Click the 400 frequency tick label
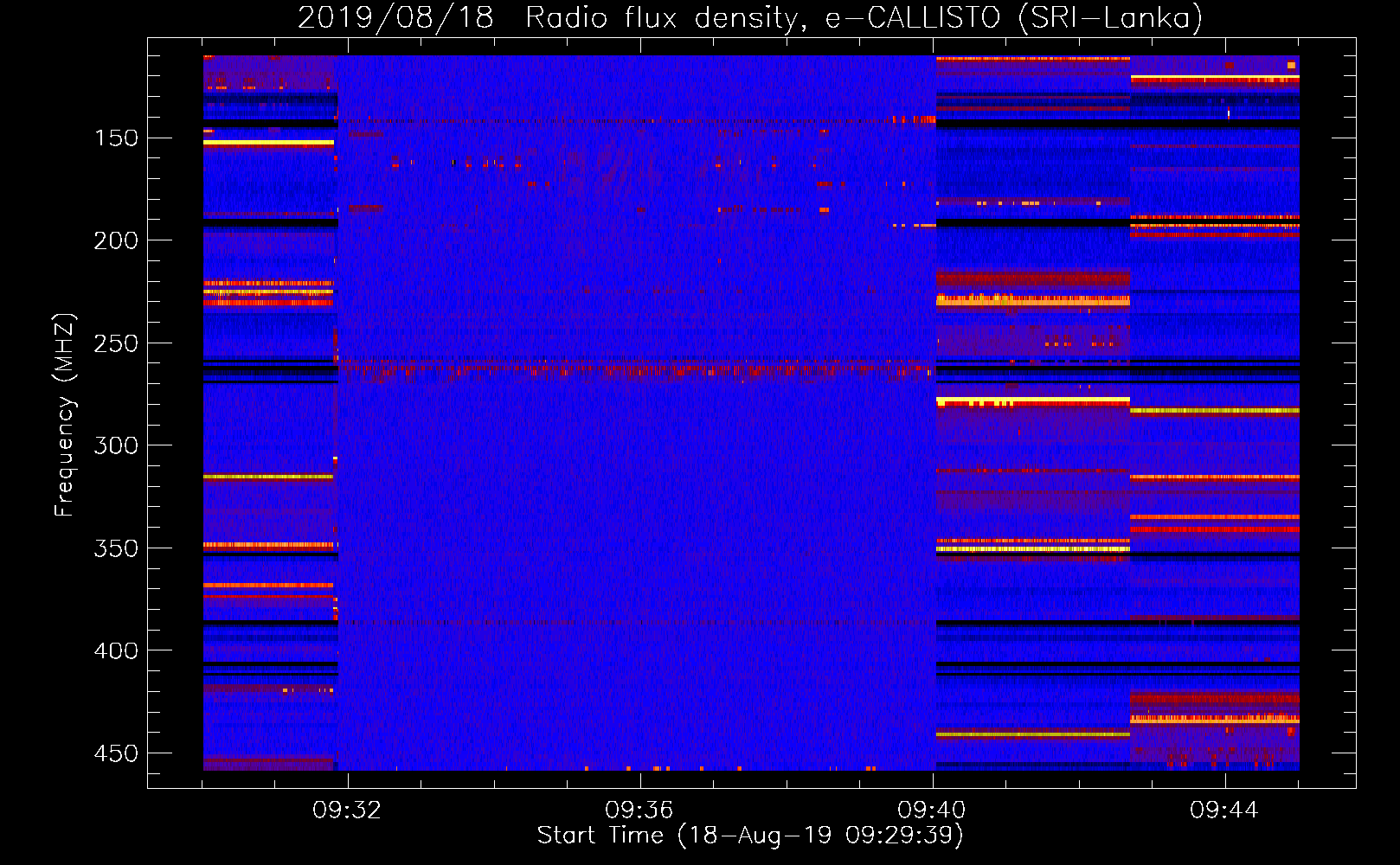1400x865 pixels. [116, 650]
